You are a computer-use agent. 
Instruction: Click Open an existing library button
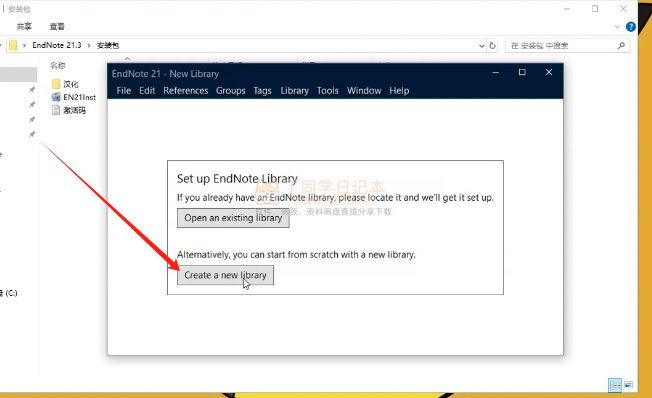(x=233, y=218)
